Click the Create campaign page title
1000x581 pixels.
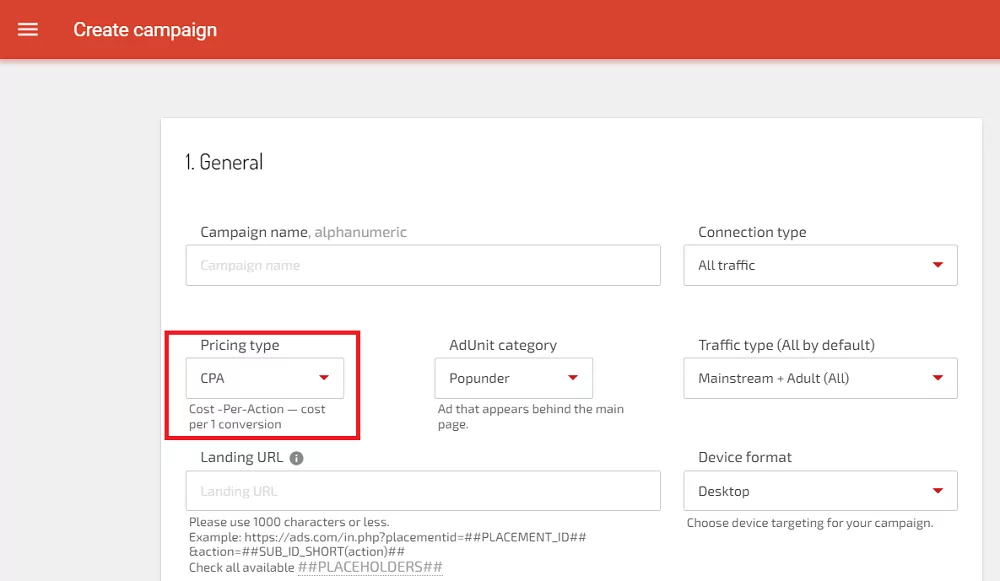(x=145, y=30)
